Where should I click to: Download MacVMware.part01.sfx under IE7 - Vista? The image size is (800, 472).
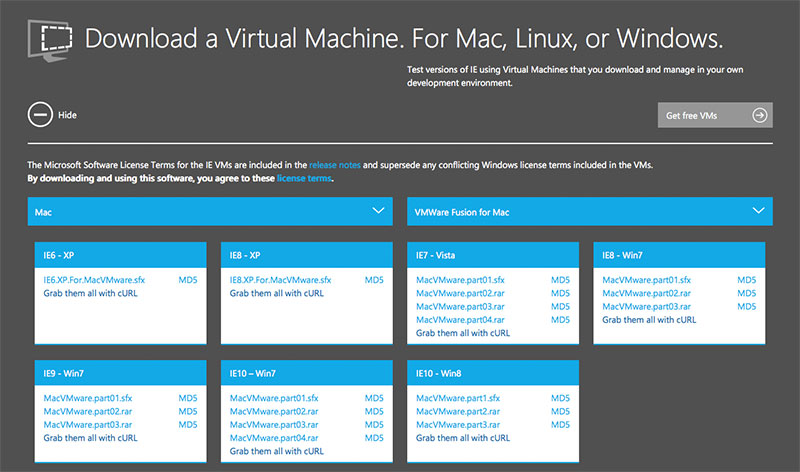coord(460,280)
